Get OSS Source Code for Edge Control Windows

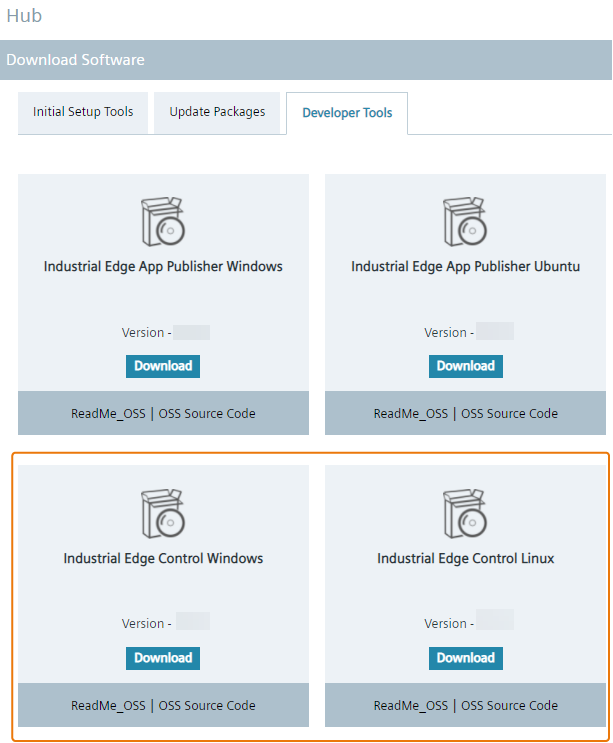tap(207, 705)
